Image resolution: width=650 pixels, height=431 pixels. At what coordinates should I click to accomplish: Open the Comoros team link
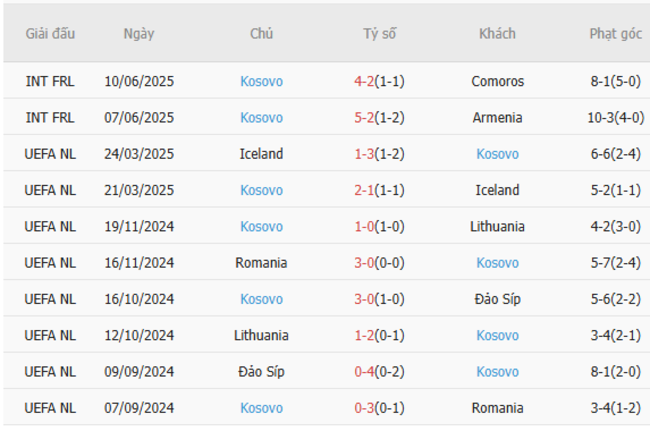click(x=497, y=81)
